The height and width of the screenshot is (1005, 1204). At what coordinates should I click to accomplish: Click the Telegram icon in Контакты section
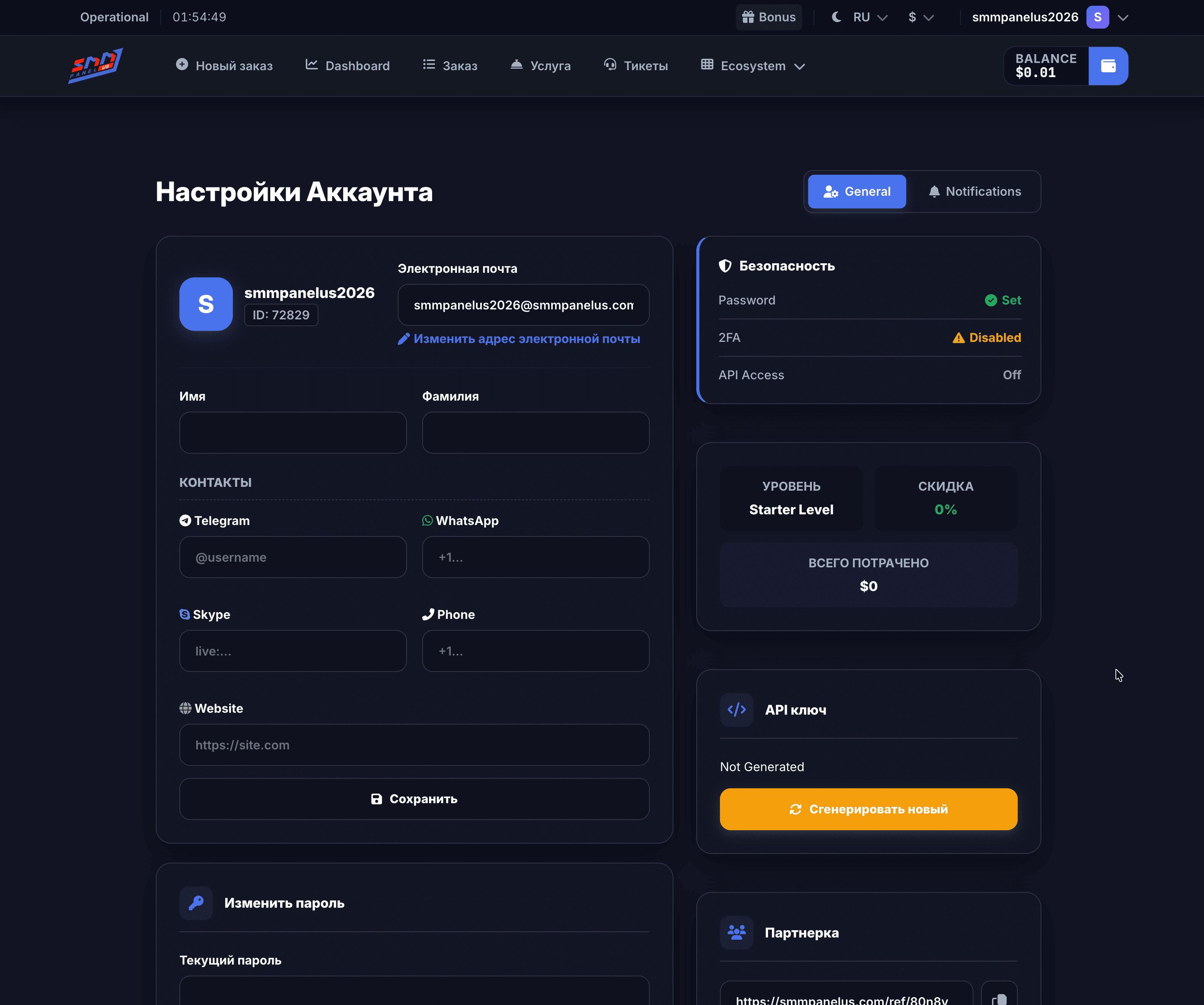coord(185,520)
